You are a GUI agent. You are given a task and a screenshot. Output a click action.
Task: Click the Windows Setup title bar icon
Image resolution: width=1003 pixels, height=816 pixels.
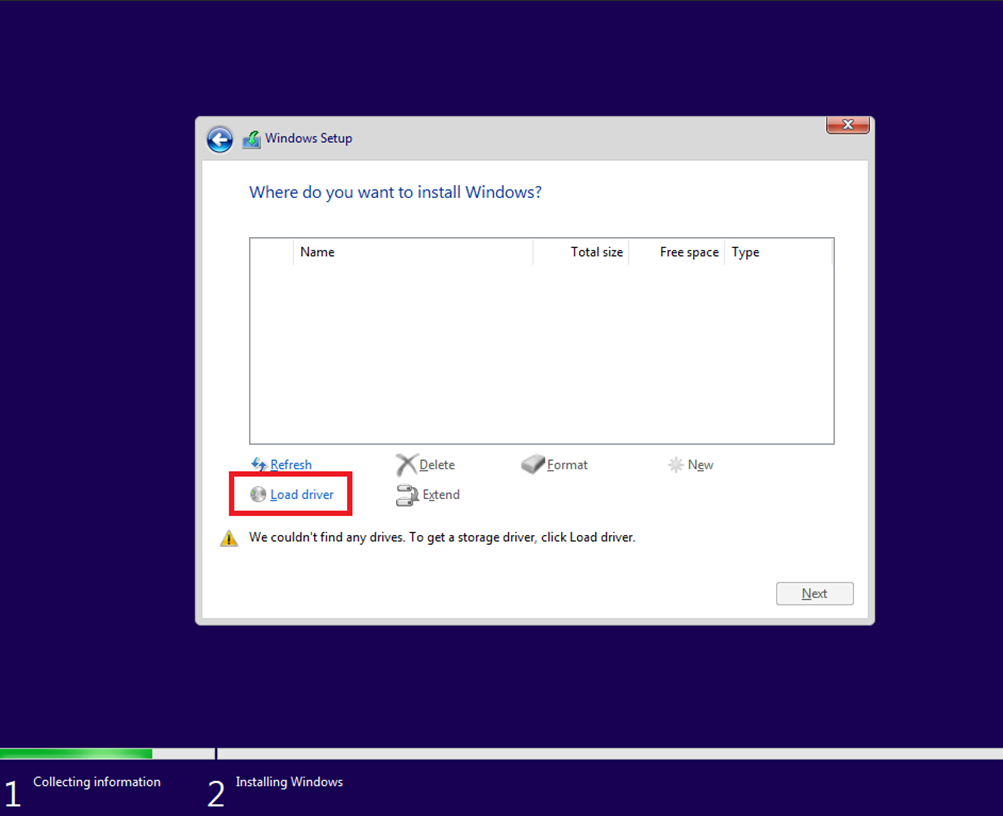pyautogui.click(x=252, y=140)
